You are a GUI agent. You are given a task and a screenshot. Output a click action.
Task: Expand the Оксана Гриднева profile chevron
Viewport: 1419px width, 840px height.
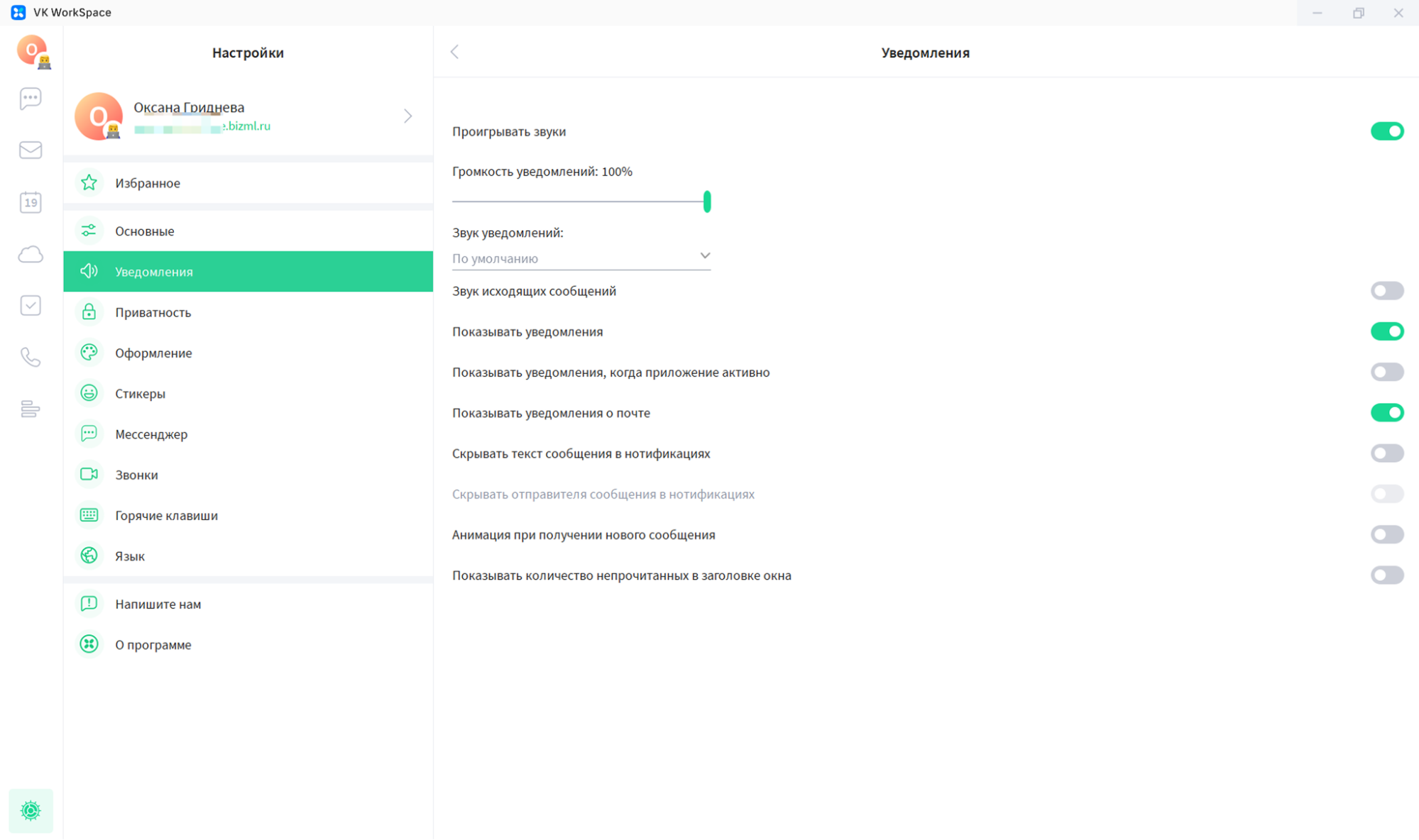coord(407,116)
